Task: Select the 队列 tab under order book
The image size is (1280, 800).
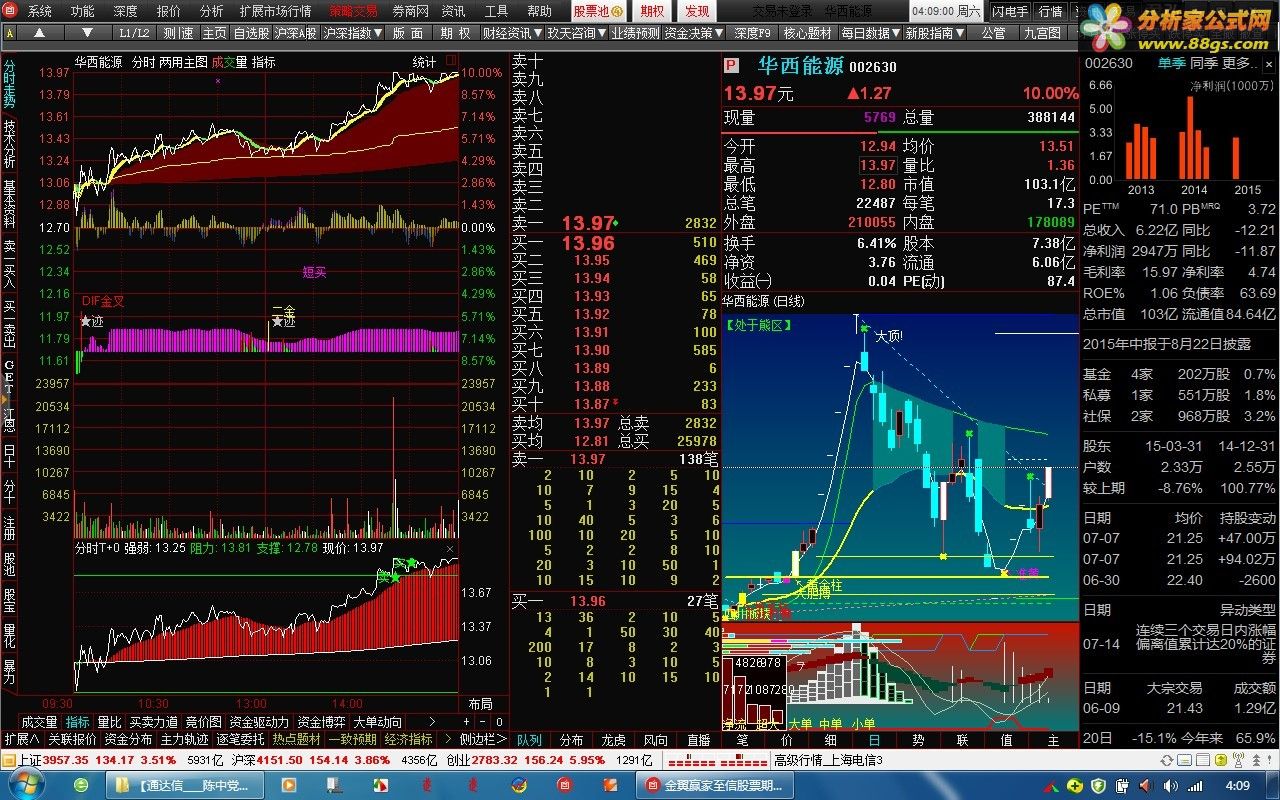Action: point(529,740)
